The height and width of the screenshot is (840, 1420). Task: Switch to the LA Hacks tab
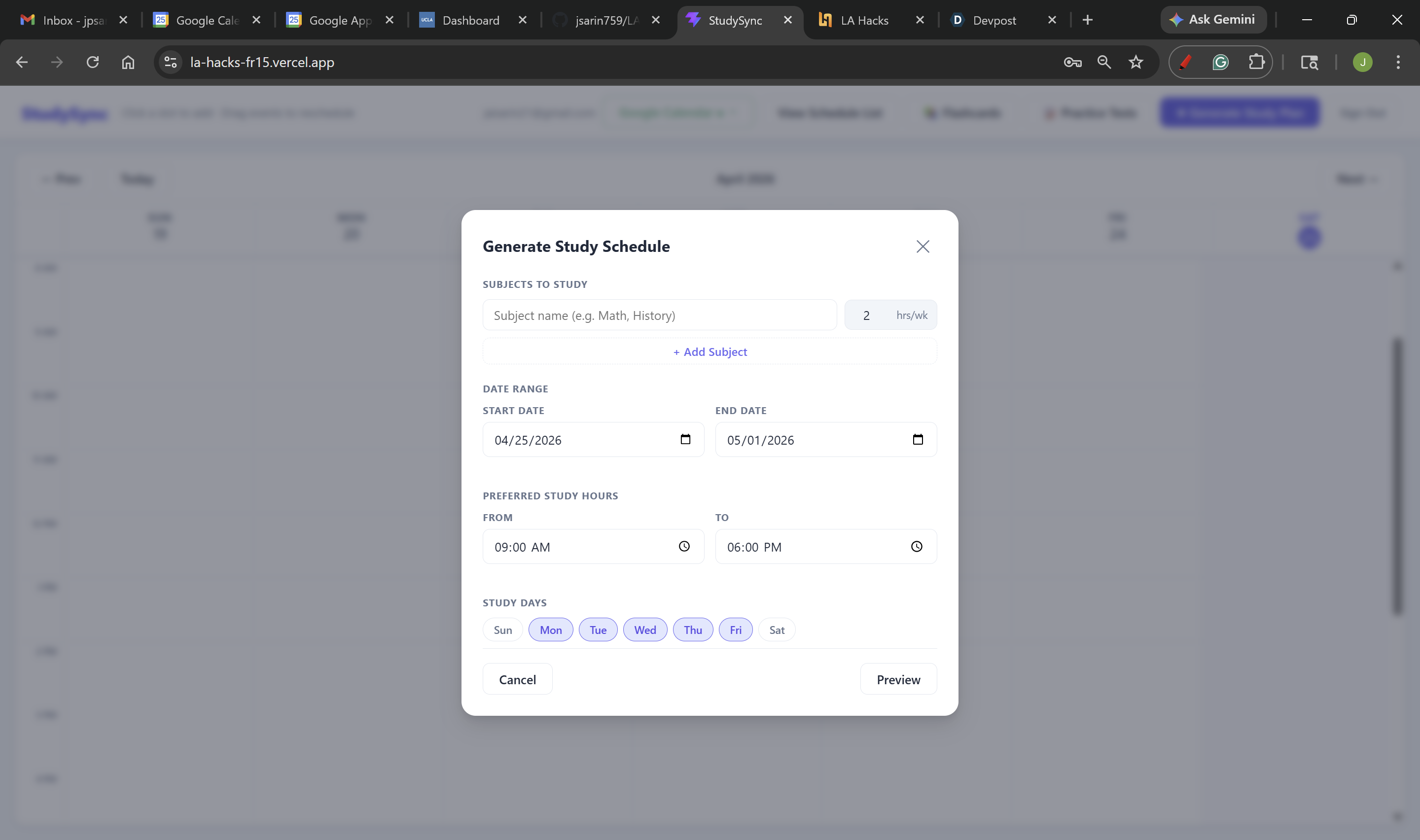click(x=864, y=20)
